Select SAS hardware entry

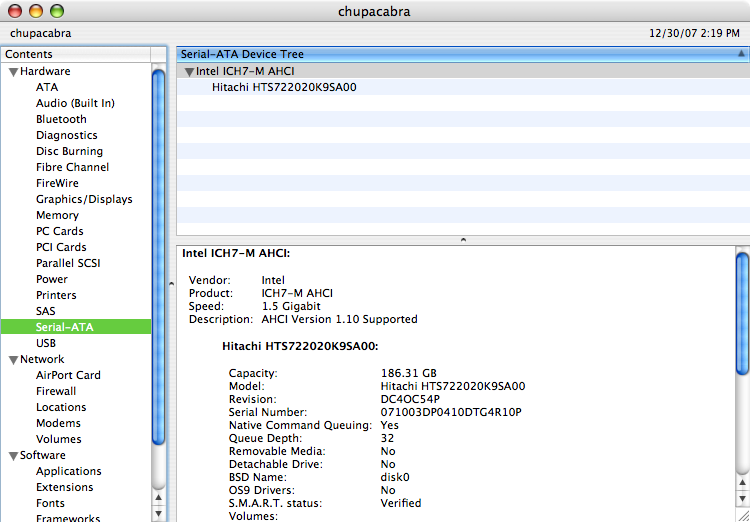coord(45,311)
